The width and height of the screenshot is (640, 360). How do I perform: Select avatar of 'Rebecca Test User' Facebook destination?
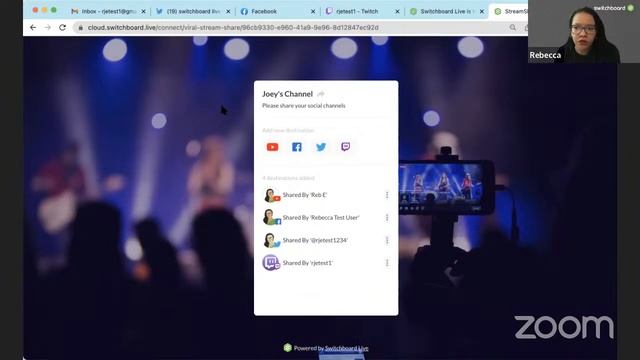[271, 218]
